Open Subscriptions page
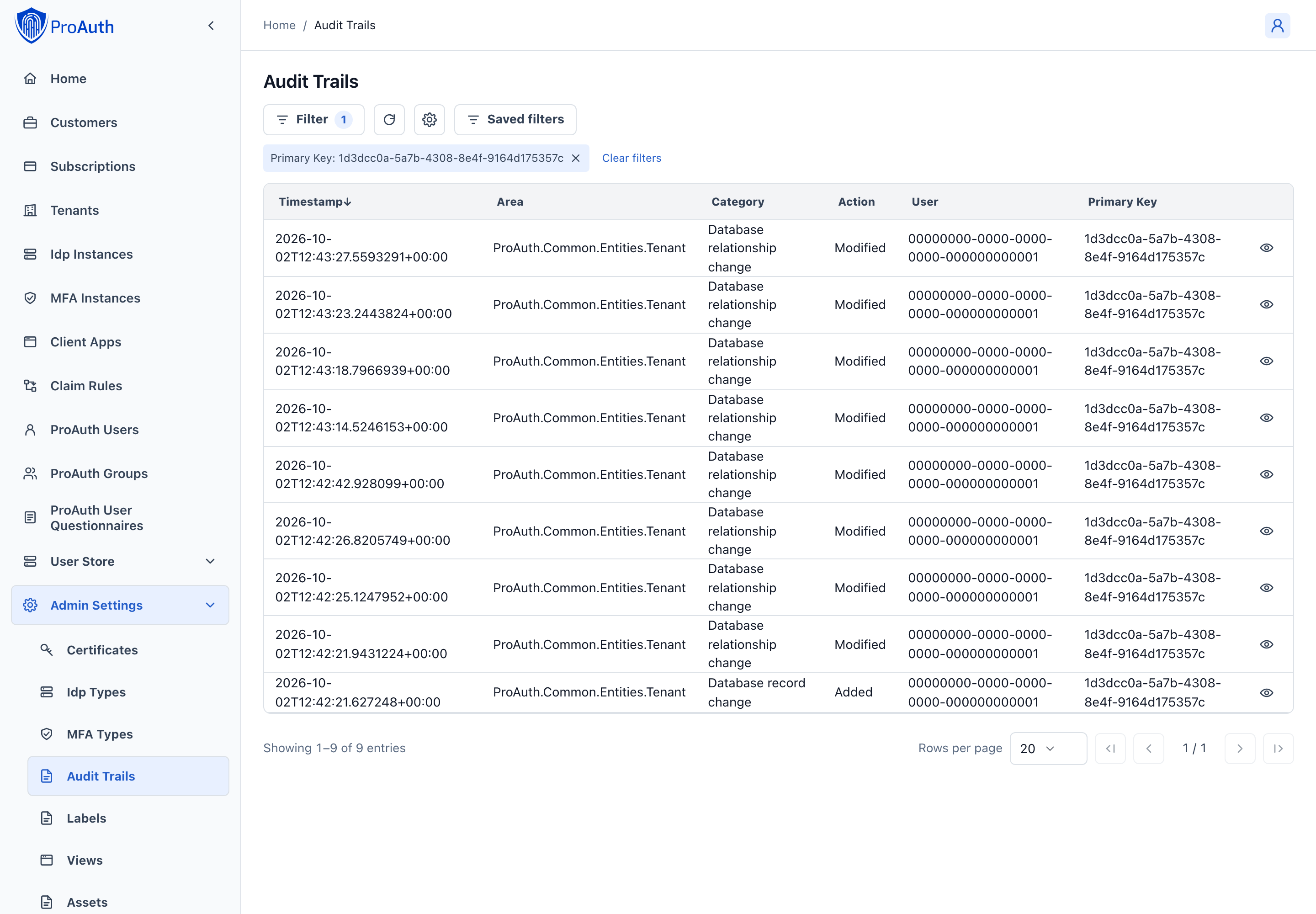1316x914 pixels. pos(120,167)
